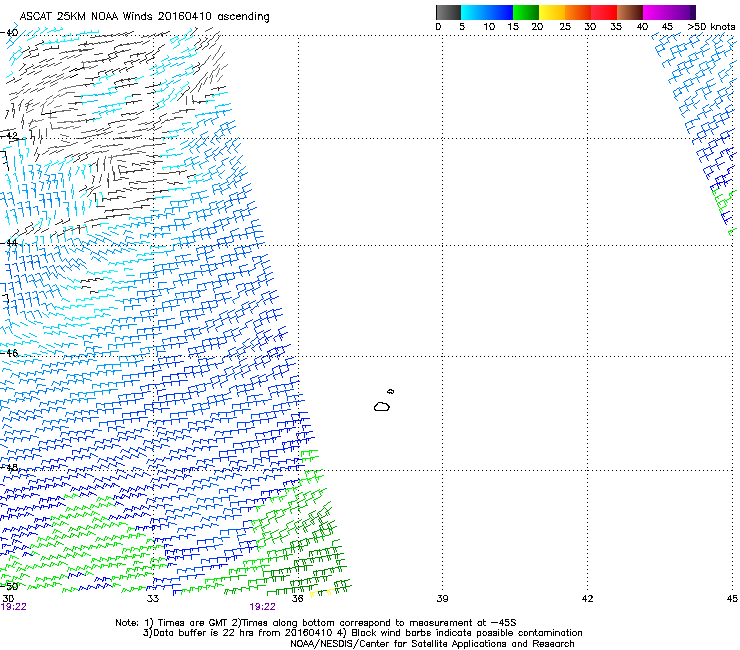The height and width of the screenshot is (650, 740).
Task: Click the magenta 40-45 knots color band
Action: (x=656, y=12)
